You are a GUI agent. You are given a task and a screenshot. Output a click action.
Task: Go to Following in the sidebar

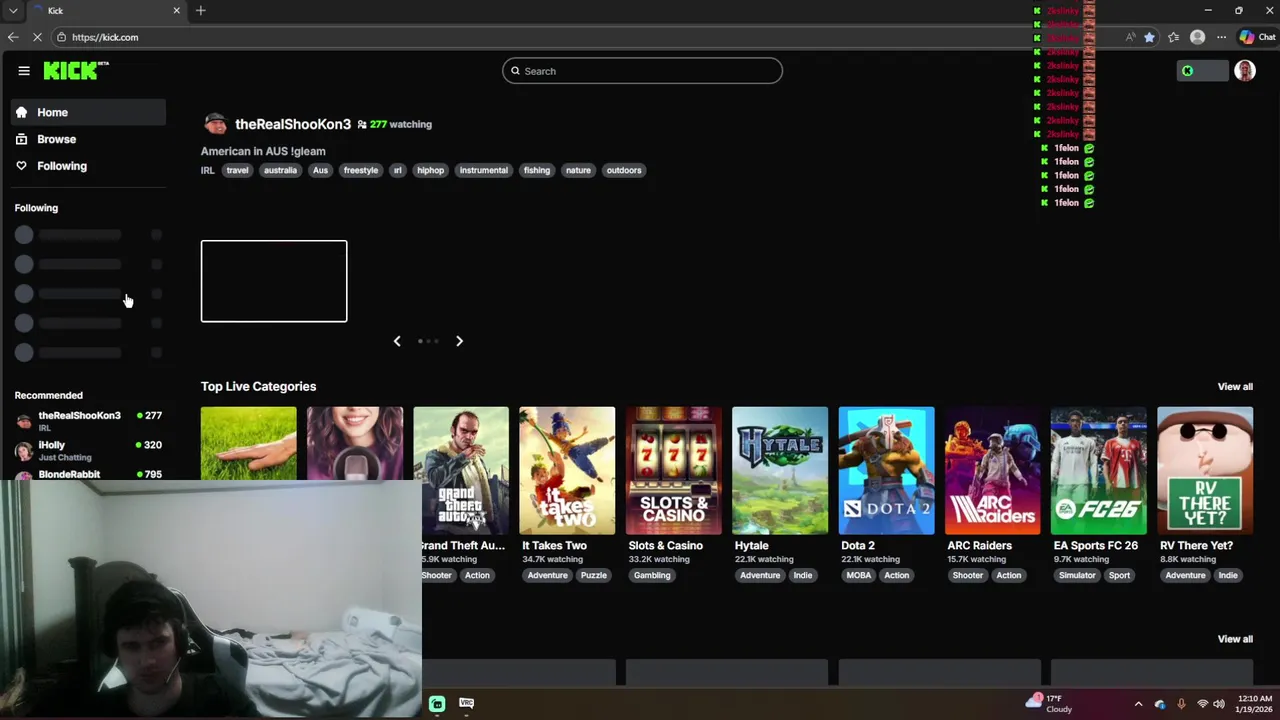[89, 166]
